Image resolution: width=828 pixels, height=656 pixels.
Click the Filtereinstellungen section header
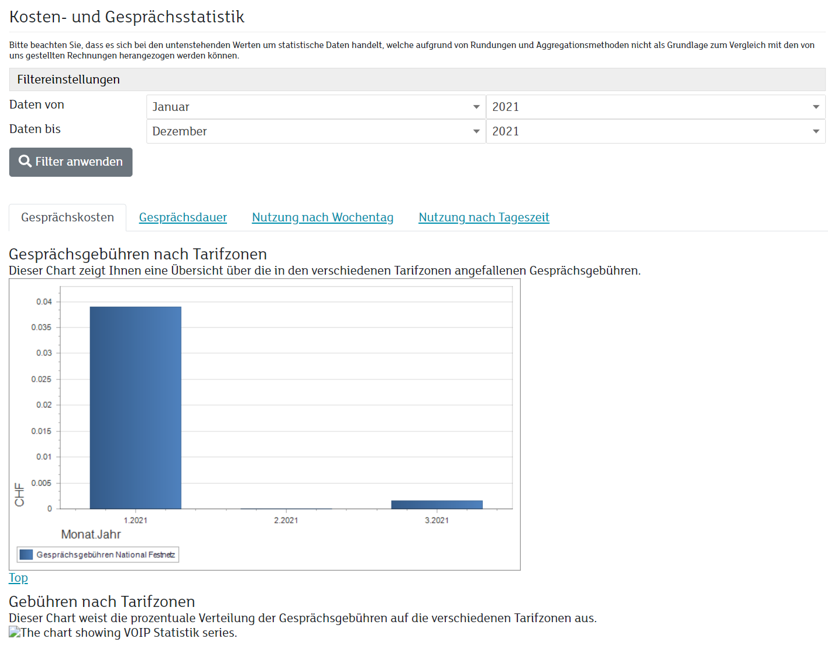68,79
